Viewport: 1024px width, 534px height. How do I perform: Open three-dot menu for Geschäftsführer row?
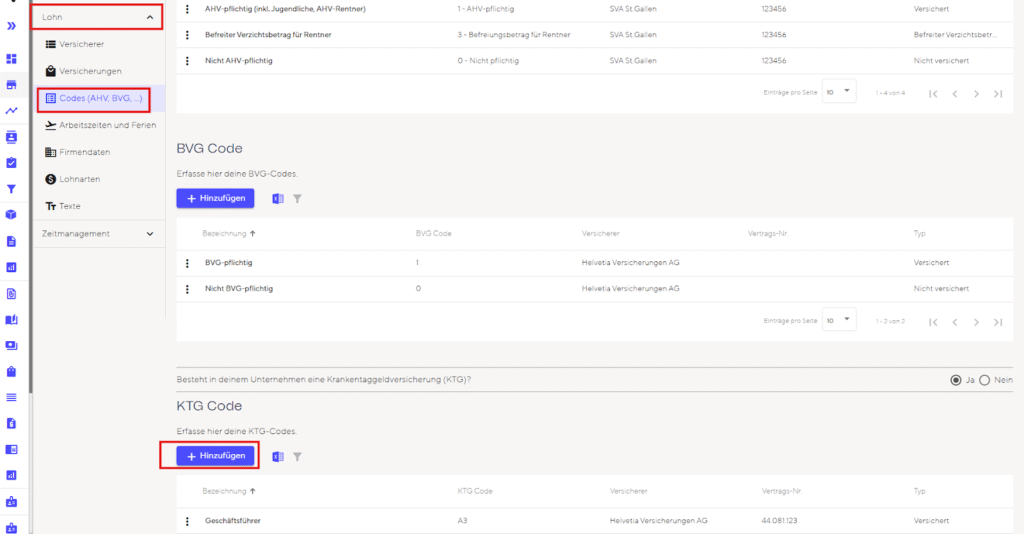[187, 521]
